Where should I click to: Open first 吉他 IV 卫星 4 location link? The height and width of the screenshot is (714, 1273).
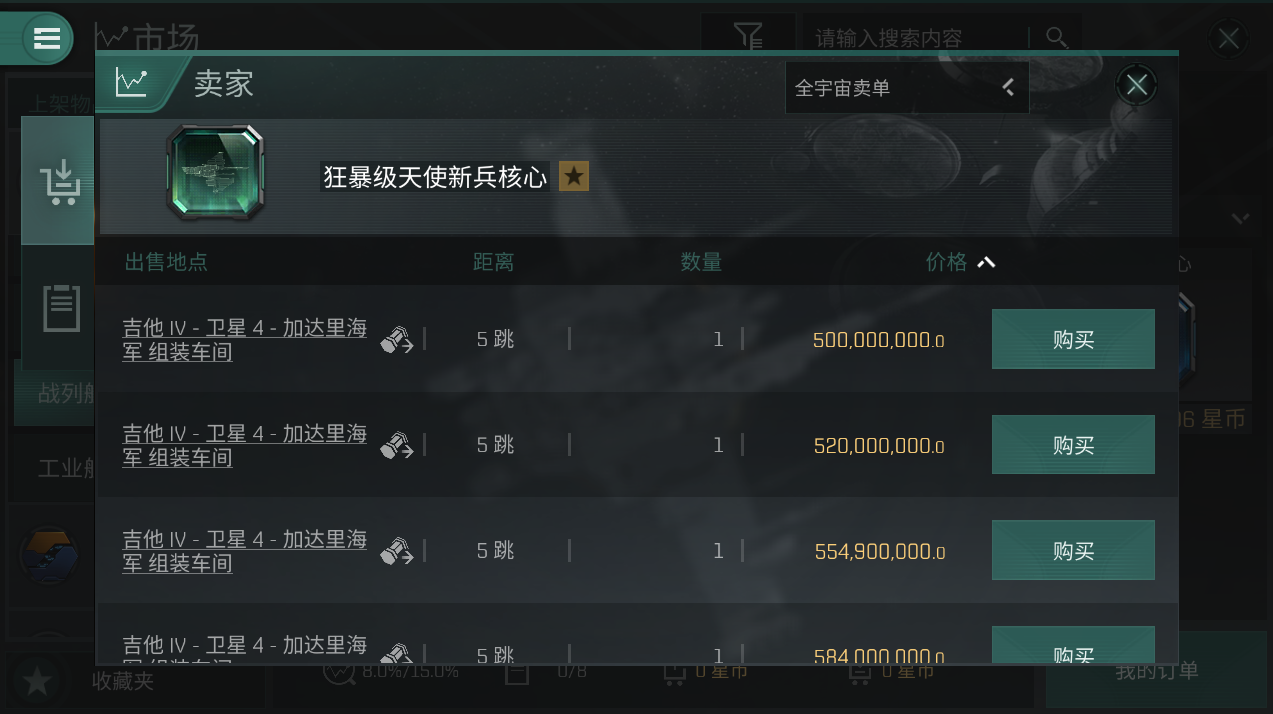click(x=245, y=340)
